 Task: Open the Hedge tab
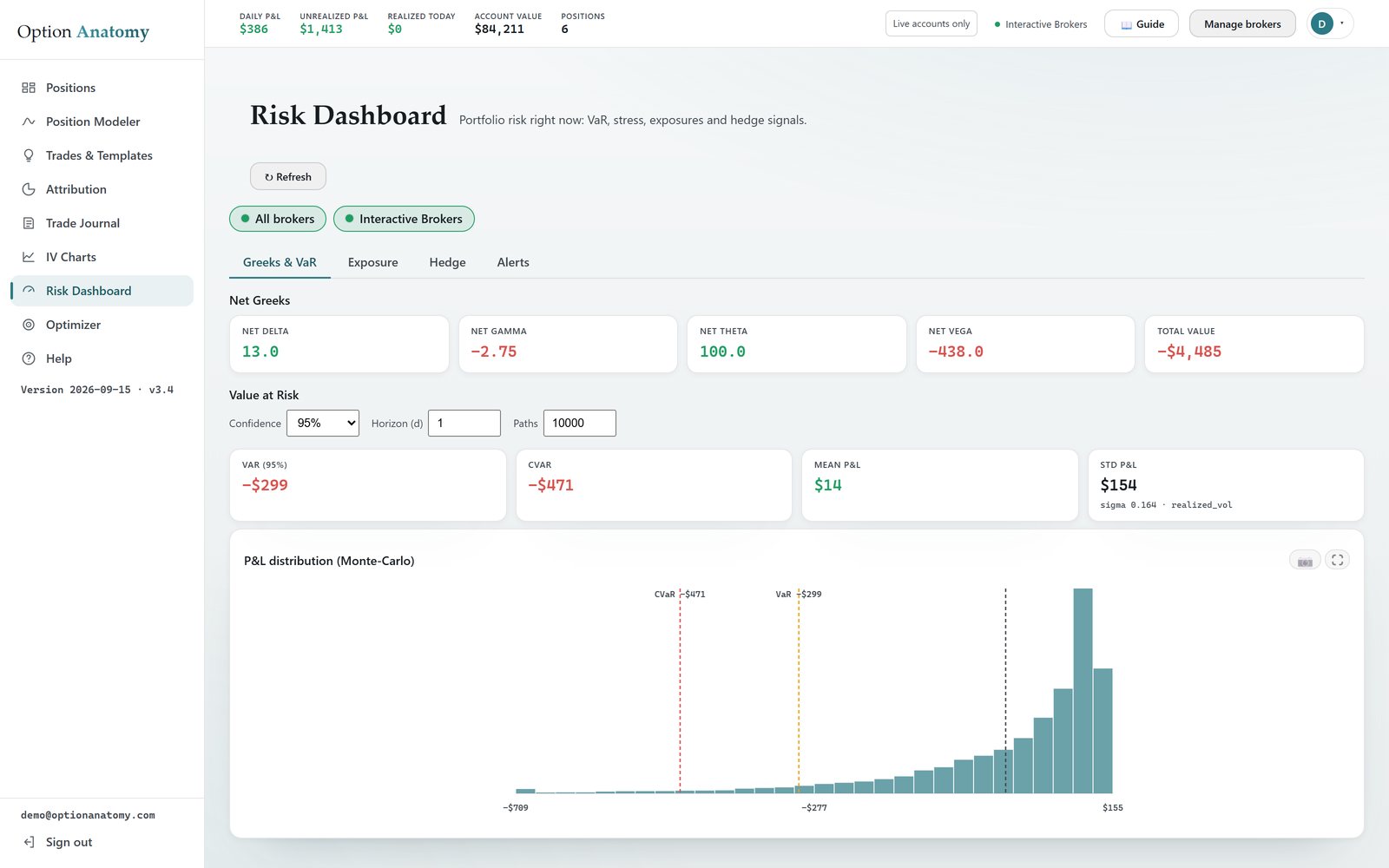click(x=447, y=262)
